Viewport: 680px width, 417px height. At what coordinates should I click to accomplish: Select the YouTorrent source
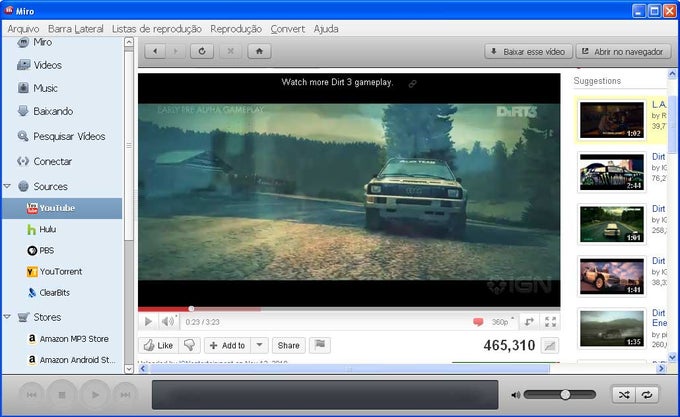54,272
